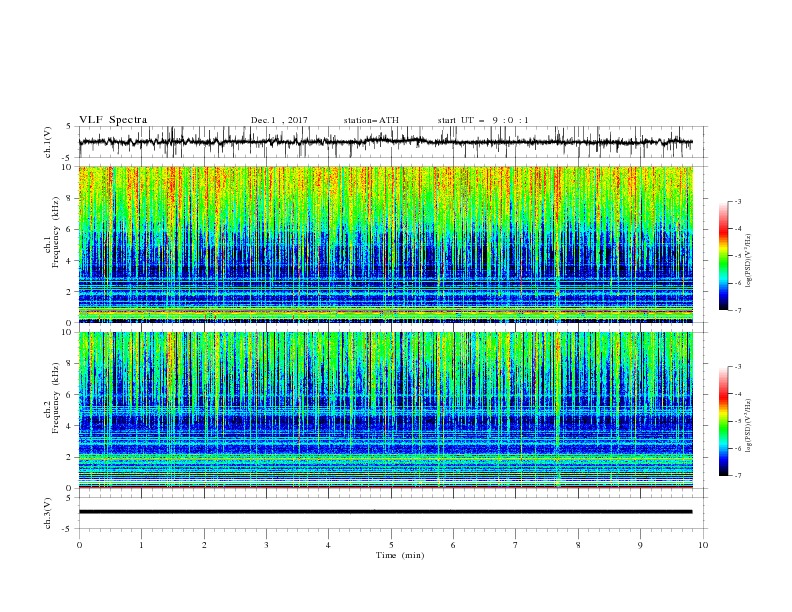Screen dimensions: 792x612
Task: Click the ch.1 color bar "-3" label
Action: pos(738,201)
